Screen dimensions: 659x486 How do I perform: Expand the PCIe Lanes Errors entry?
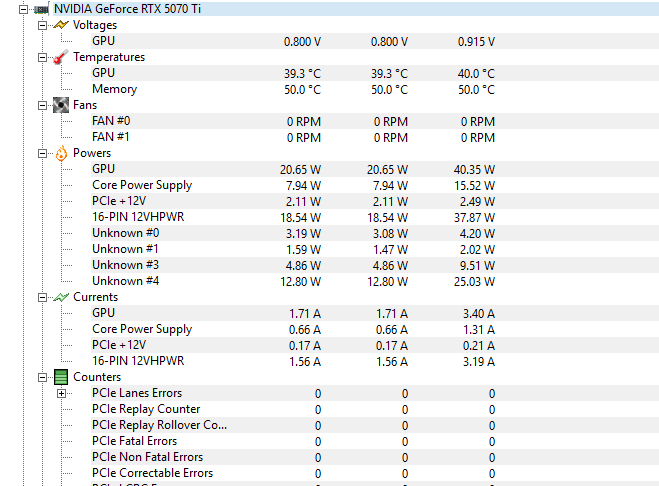[x=62, y=394]
